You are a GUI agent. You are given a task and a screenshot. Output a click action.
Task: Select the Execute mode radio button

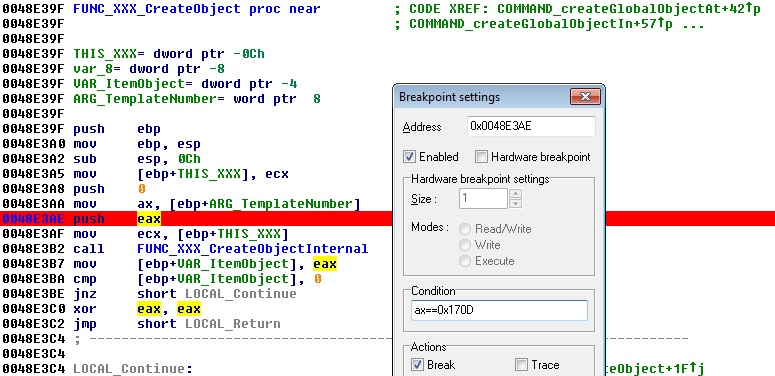pos(465,261)
